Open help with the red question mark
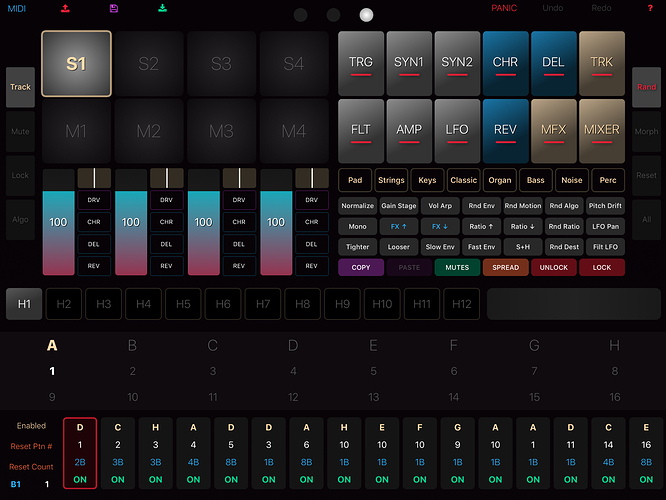Image resolution: width=666 pixels, height=500 pixels. [650, 8]
